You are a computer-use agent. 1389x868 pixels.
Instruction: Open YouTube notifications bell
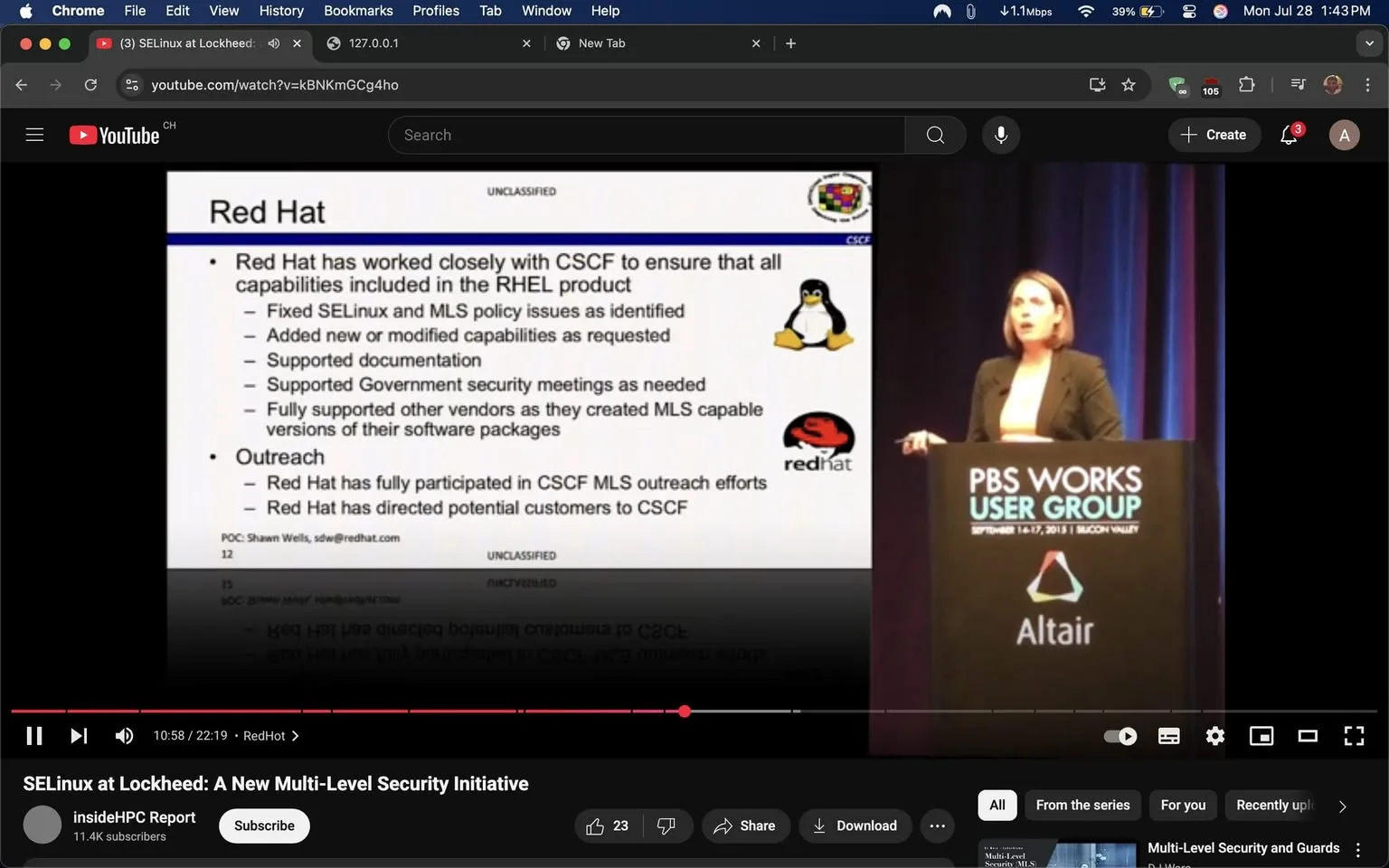click(1288, 134)
